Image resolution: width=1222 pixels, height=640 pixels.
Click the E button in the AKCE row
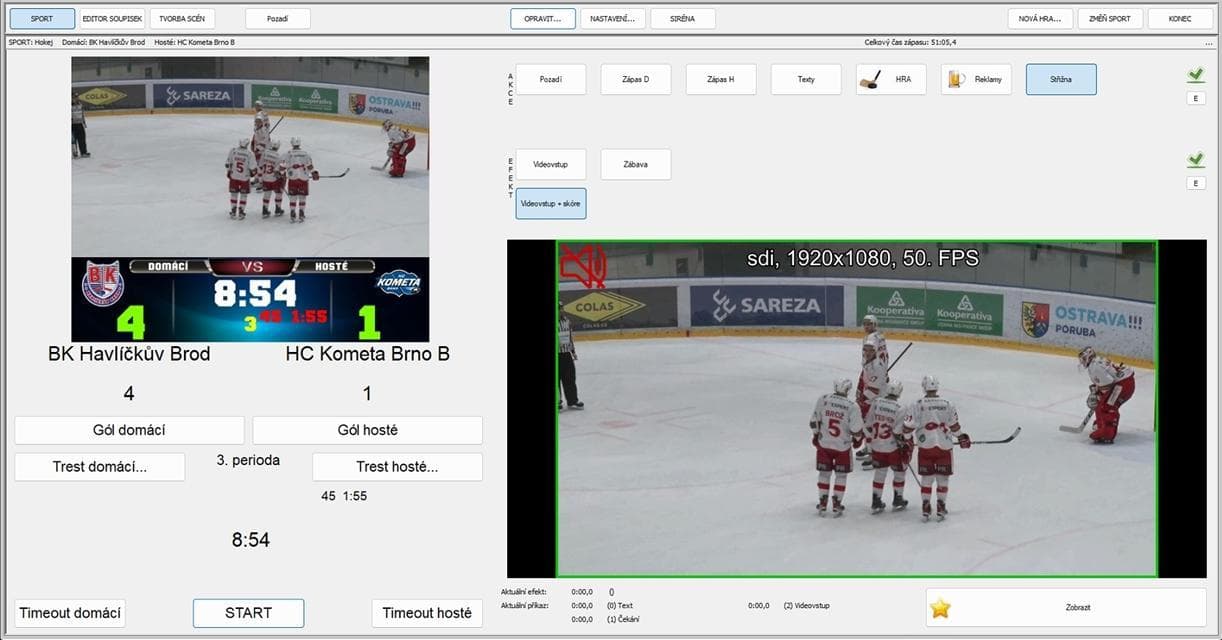[1195, 98]
